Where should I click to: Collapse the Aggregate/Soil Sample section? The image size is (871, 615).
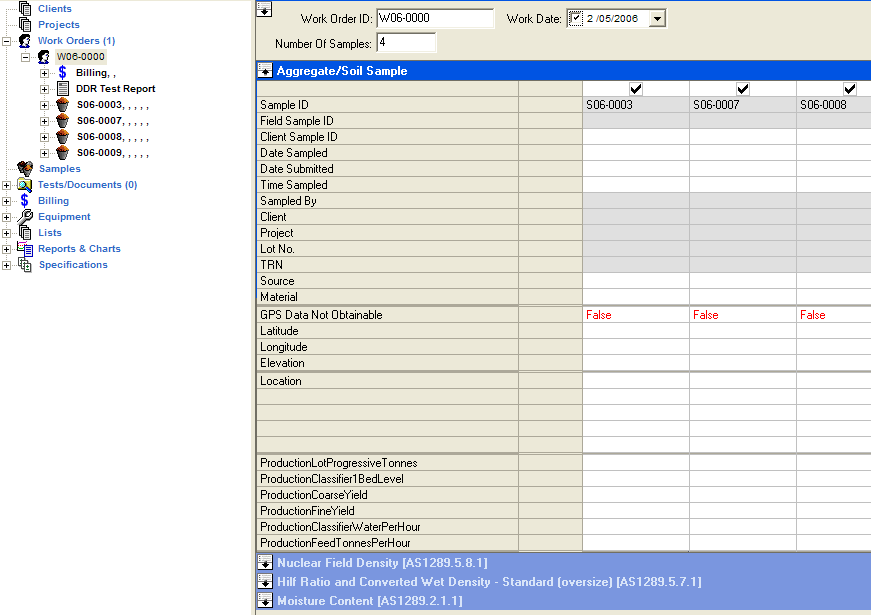[265, 71]
